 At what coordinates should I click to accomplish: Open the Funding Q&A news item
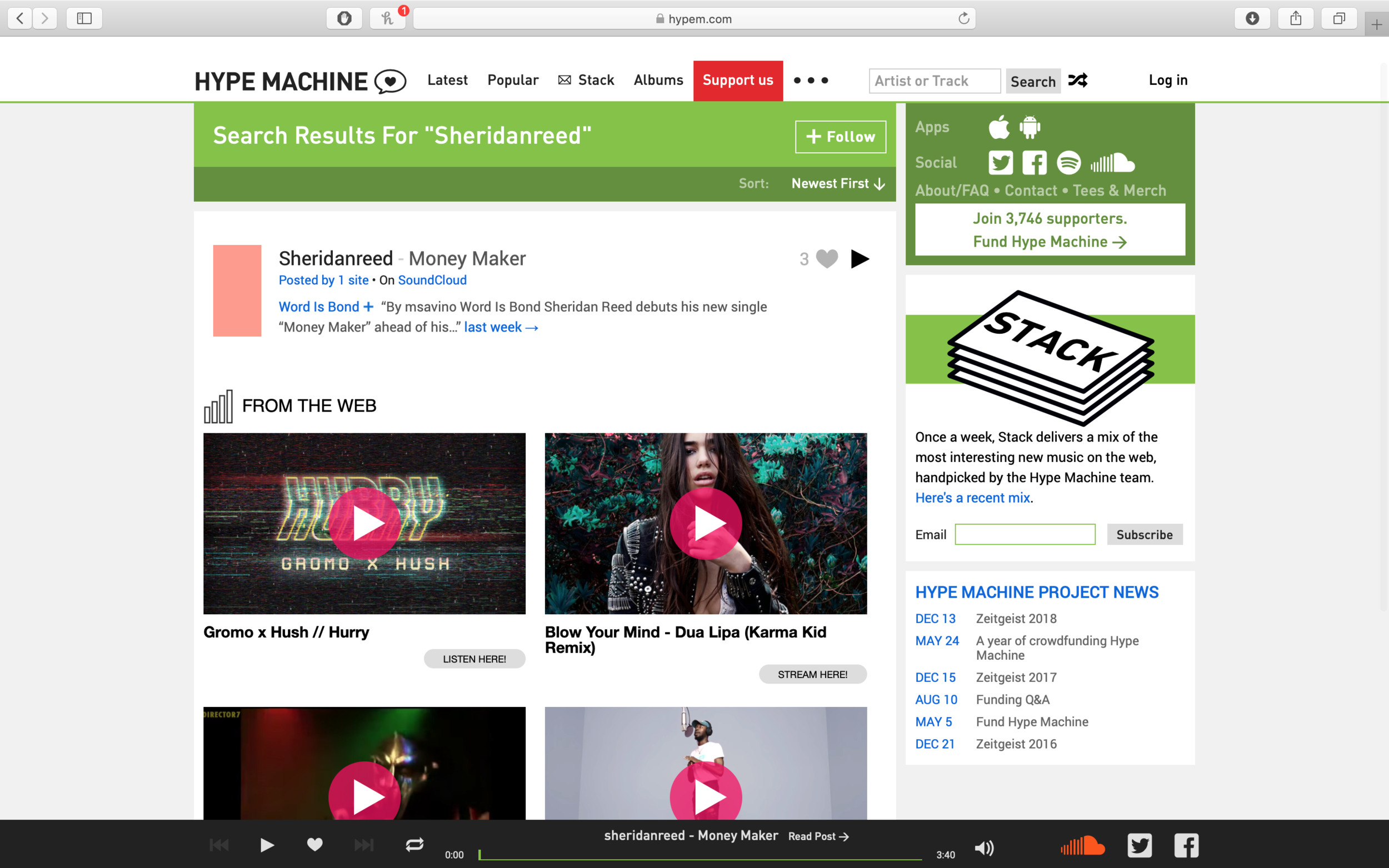click(x=1013, y=699)
